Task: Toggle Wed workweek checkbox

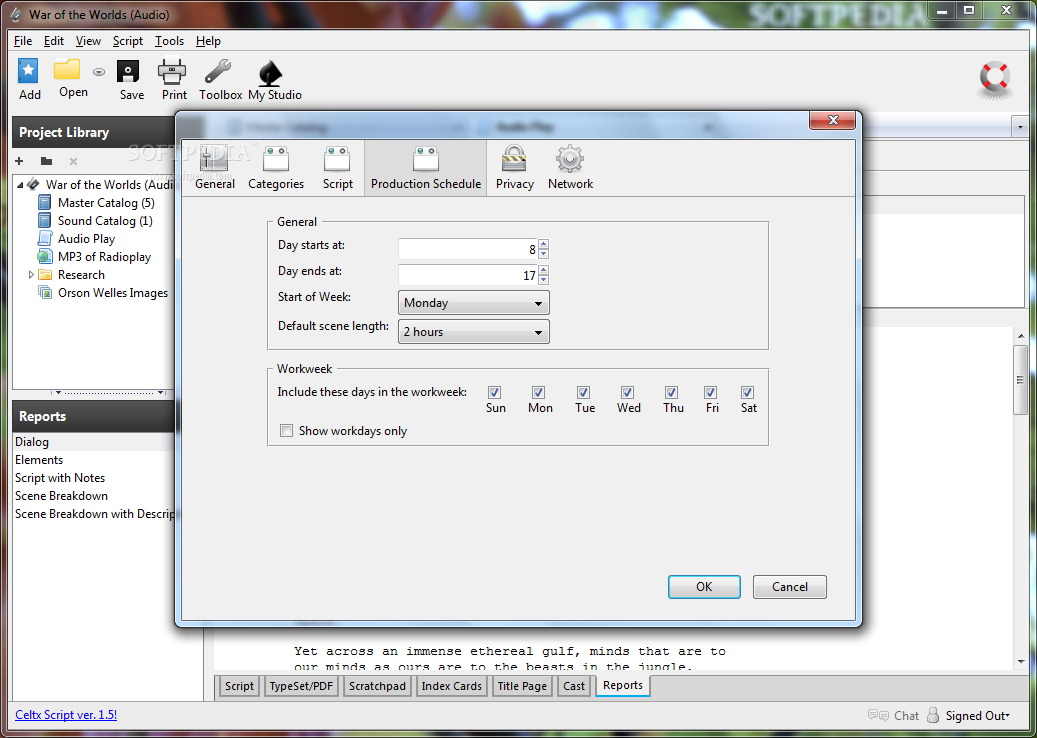Action: [x=628, y=392]
